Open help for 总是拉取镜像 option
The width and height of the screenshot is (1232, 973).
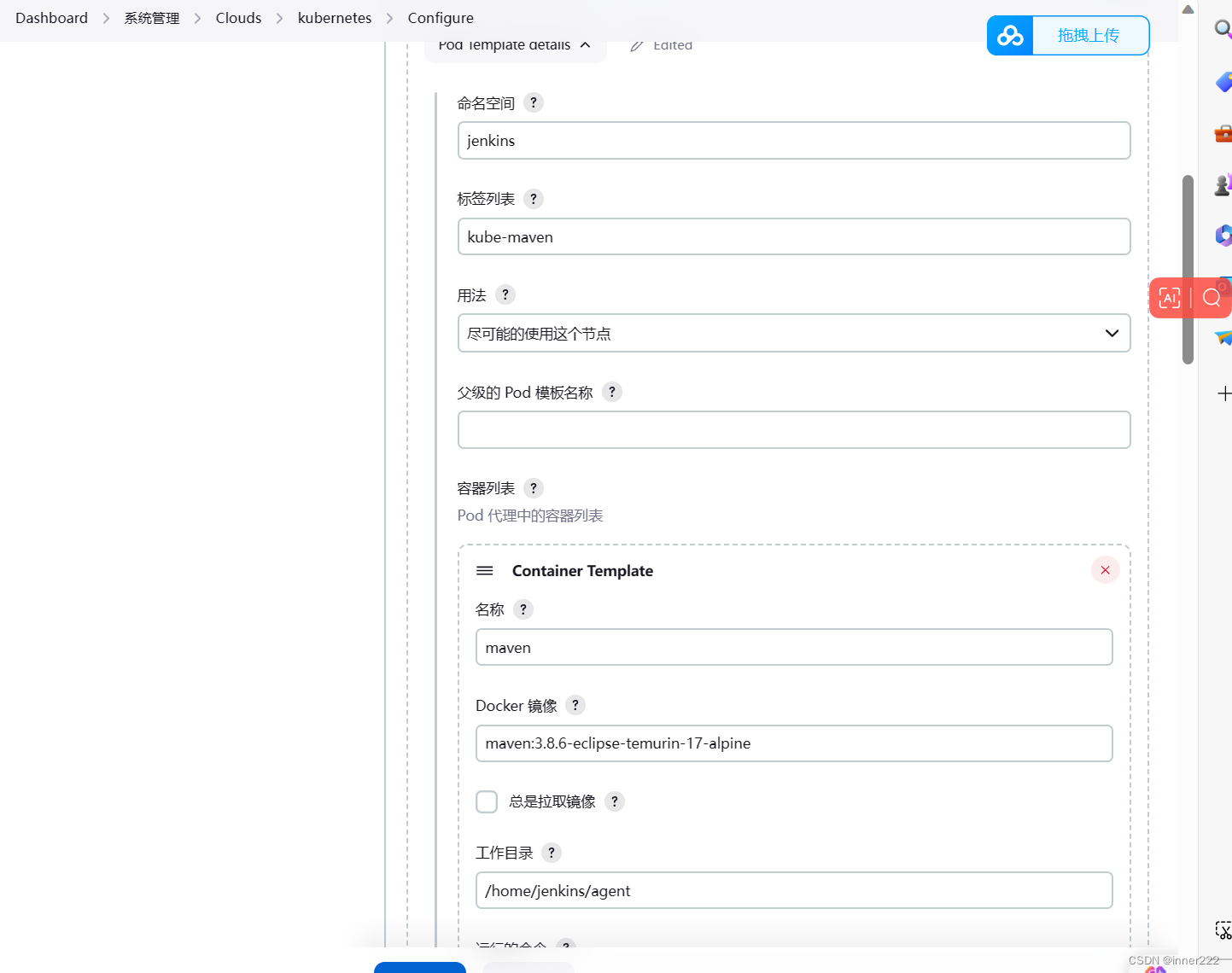[x=615, y=801]
